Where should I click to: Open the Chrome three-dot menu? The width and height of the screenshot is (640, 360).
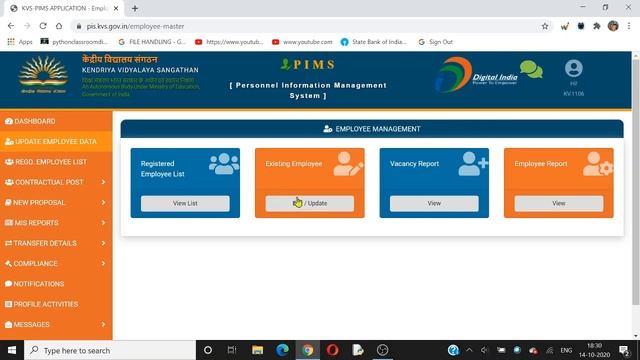(629, 26)
